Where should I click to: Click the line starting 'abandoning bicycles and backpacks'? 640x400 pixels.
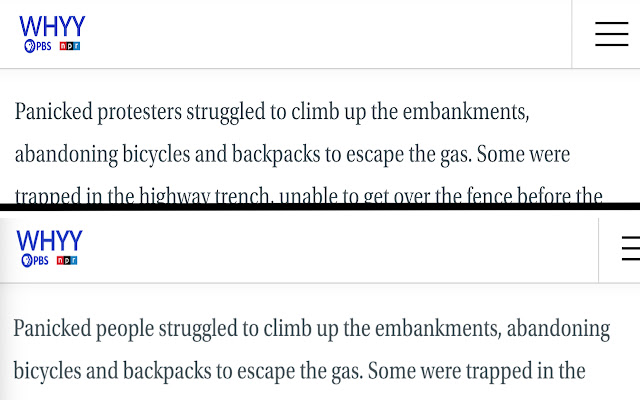[292, 155]
